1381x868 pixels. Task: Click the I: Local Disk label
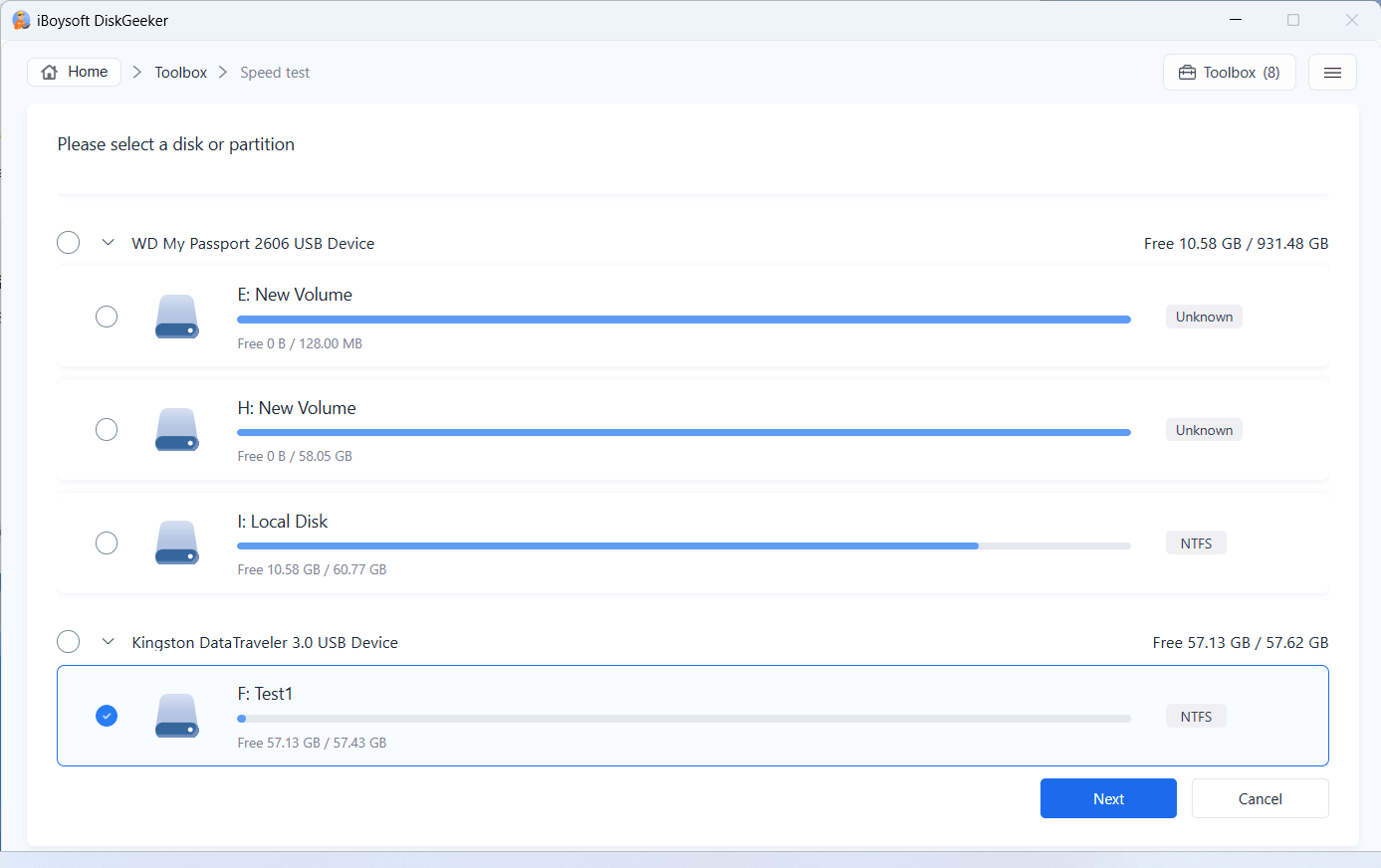click(283, 522)
